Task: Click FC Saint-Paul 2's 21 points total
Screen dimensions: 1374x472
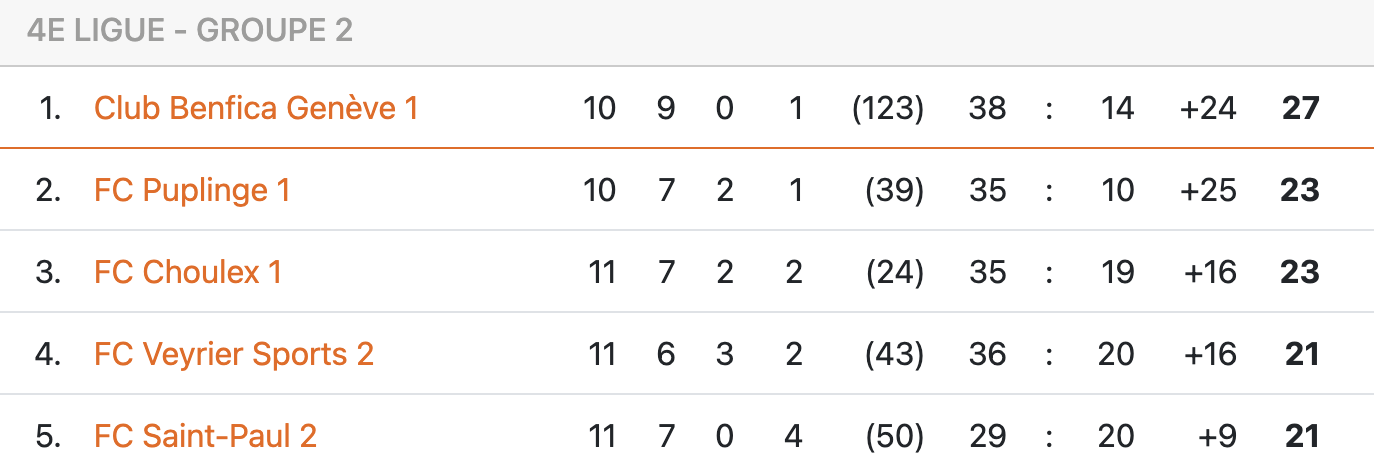Action: coord(1301,436)
